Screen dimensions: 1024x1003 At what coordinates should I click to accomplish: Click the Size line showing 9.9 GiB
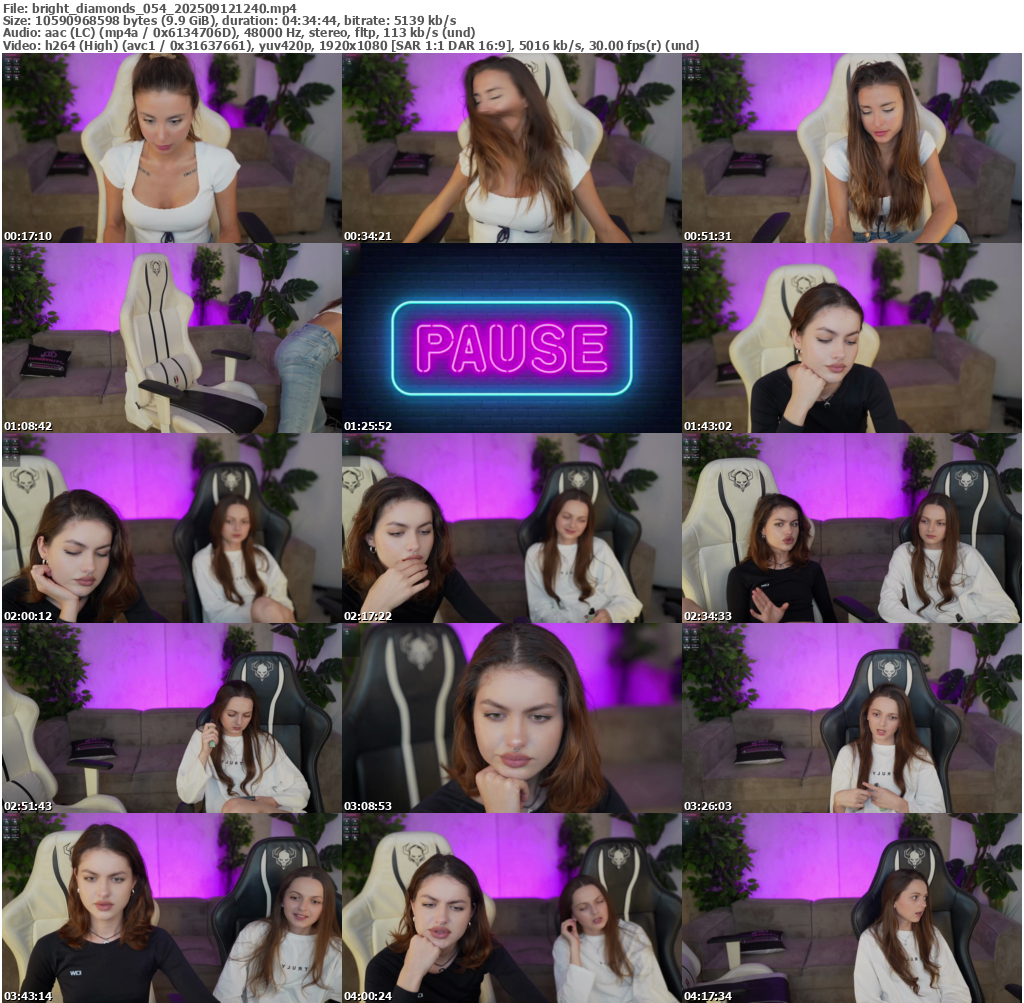[229, 20]
